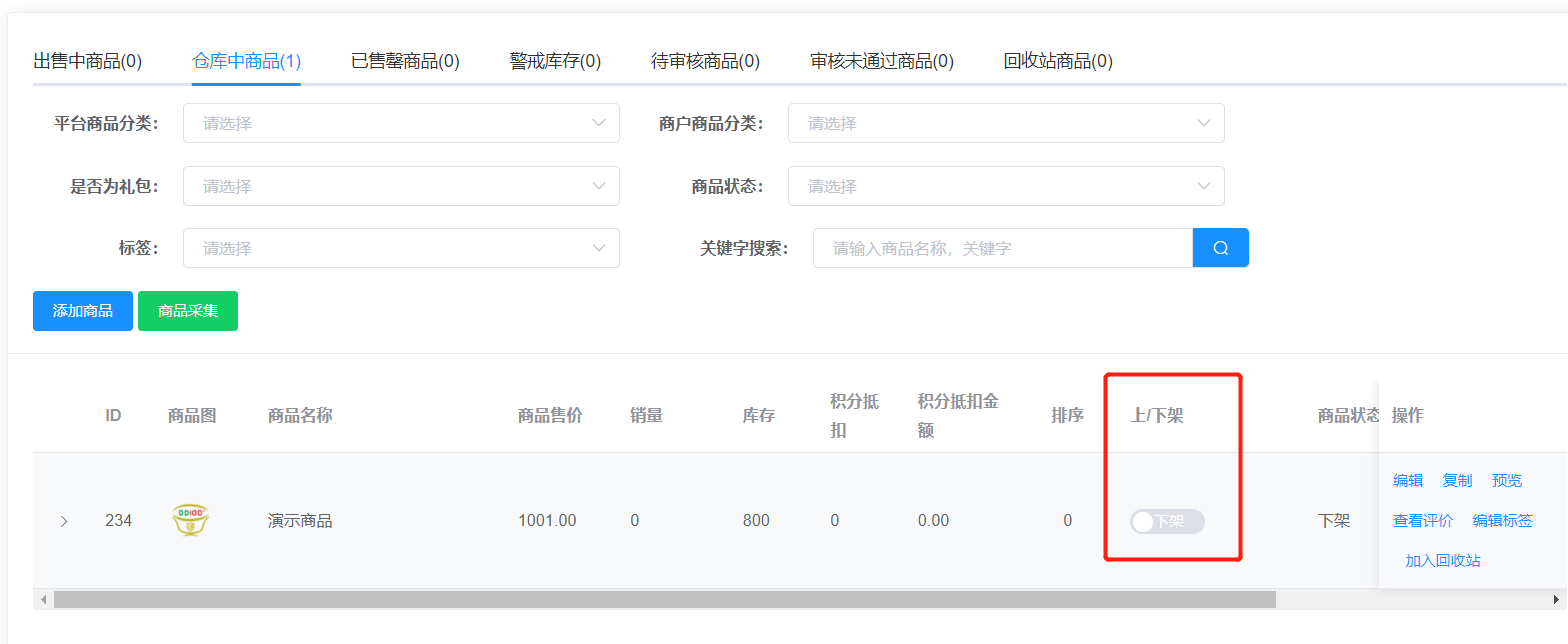Click the 关键字搜索 input field
Viewport: 1568px width, 644px height.
point(1002,248)
